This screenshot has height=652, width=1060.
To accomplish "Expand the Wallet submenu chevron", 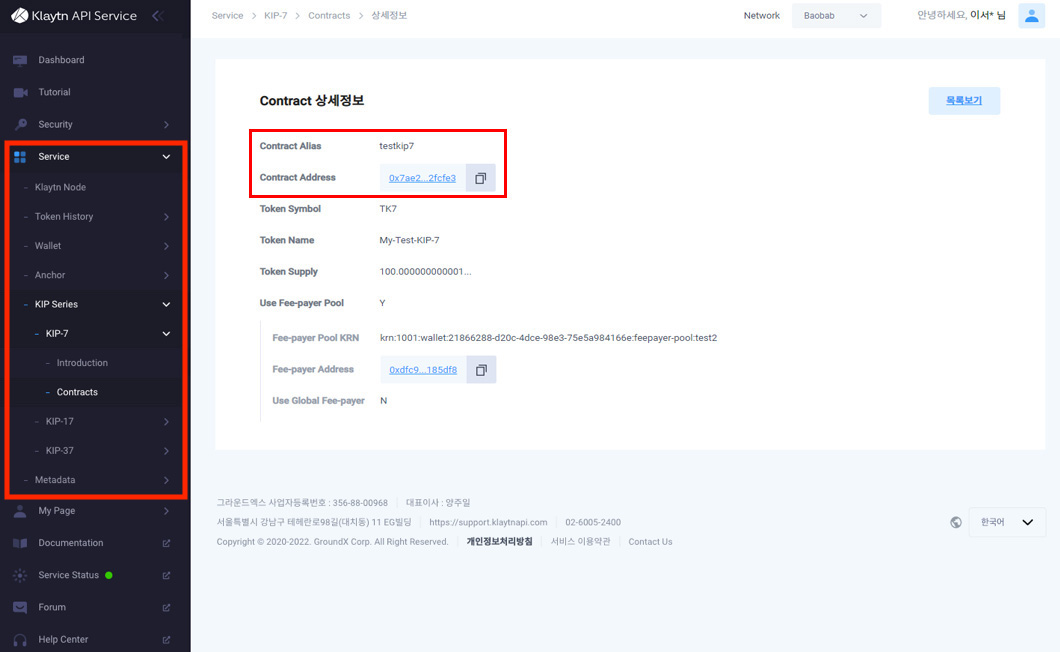I will click(x=166, y=246).
